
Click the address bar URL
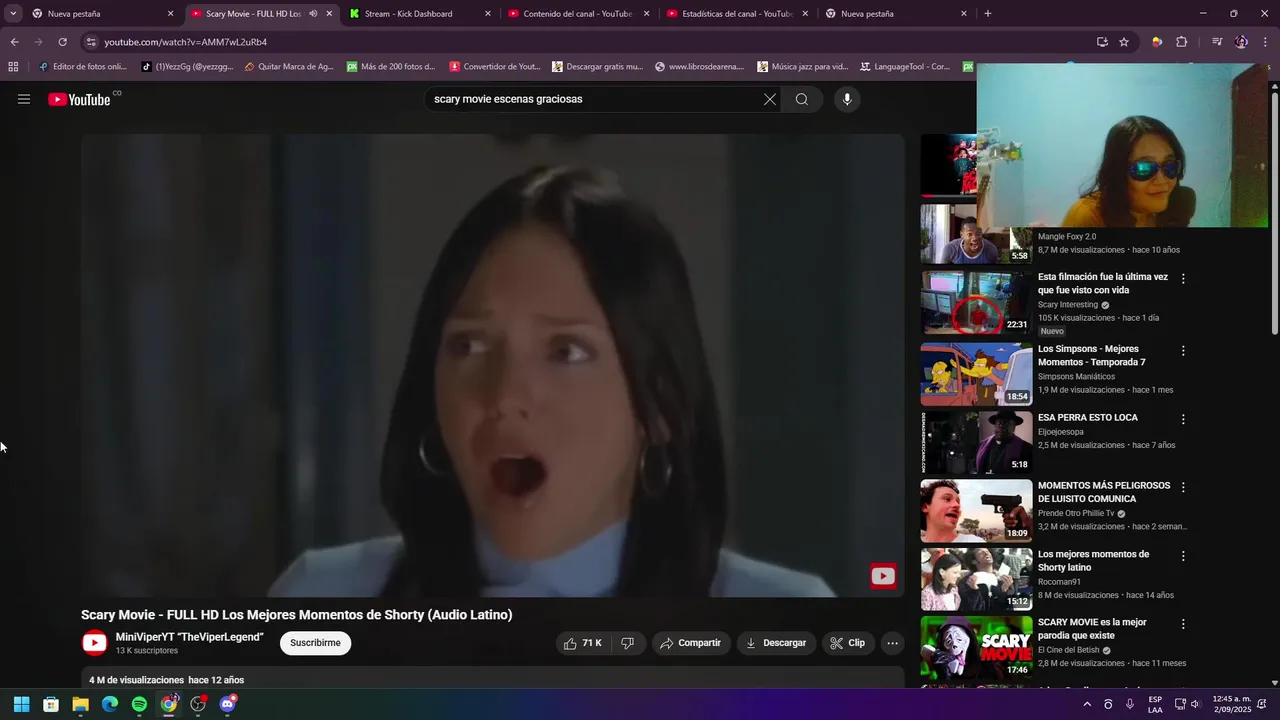tap(185, 42)
